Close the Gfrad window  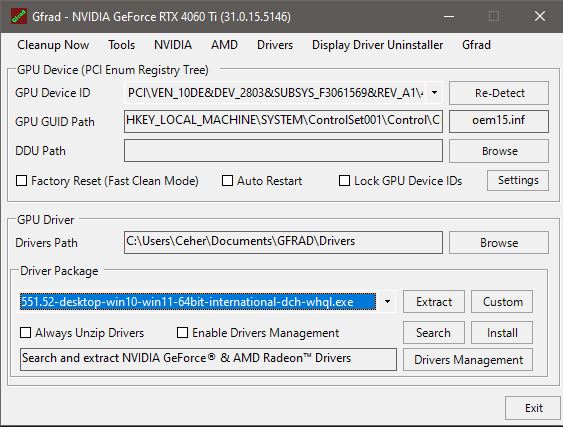(540, 16)
